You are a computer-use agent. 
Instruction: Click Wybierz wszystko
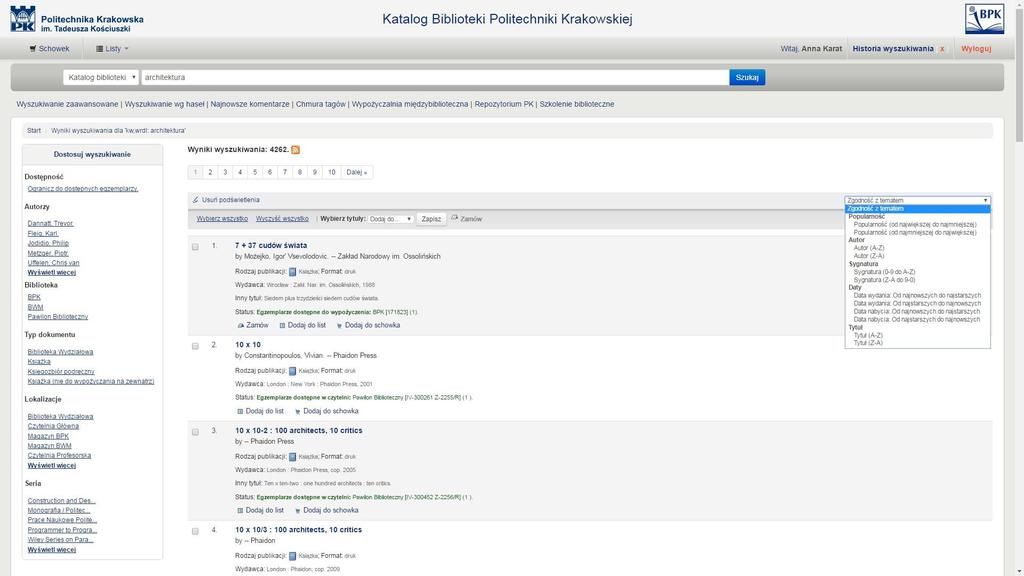222,219
